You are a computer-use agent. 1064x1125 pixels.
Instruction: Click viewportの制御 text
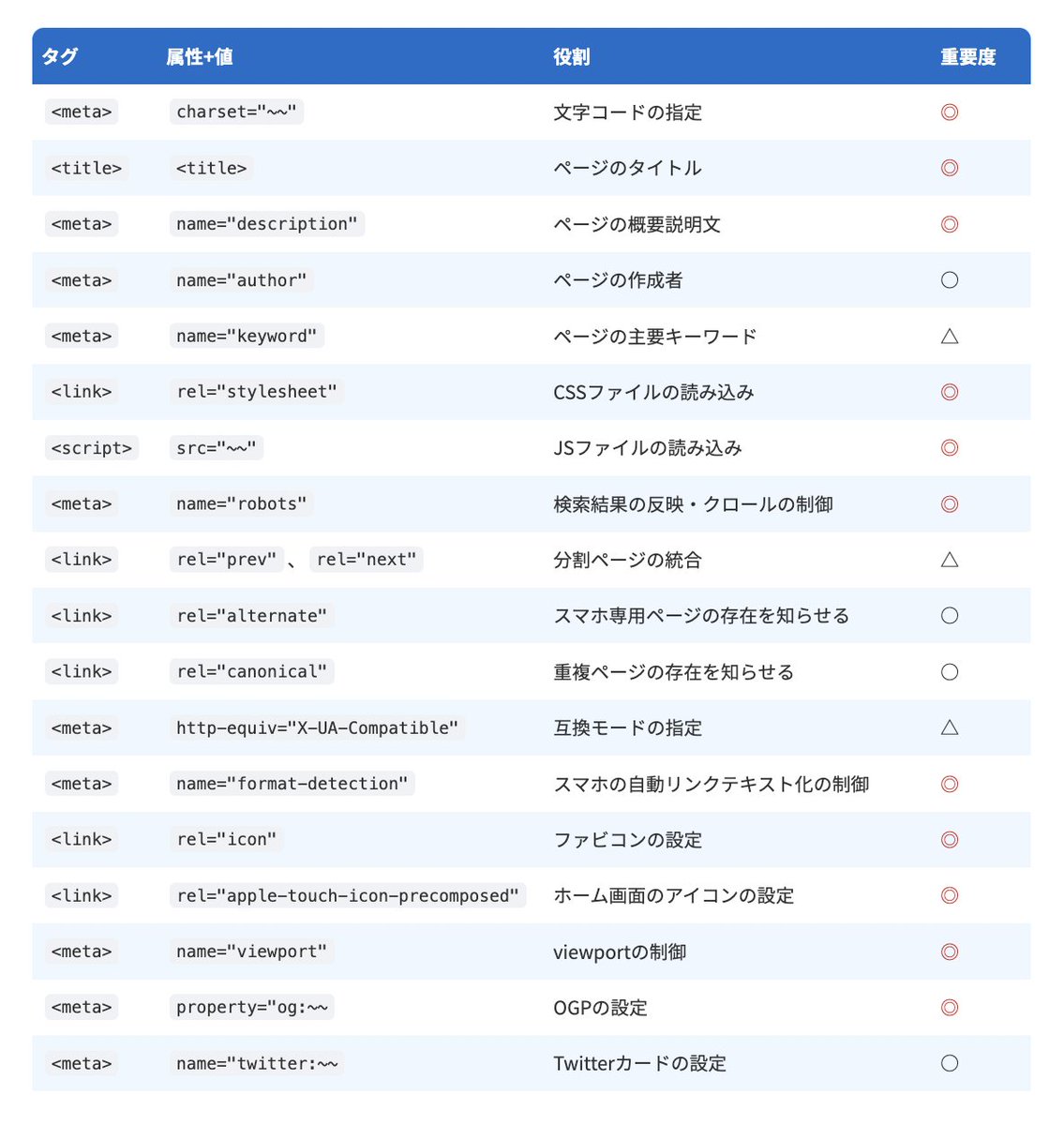(x=620, y=952)
